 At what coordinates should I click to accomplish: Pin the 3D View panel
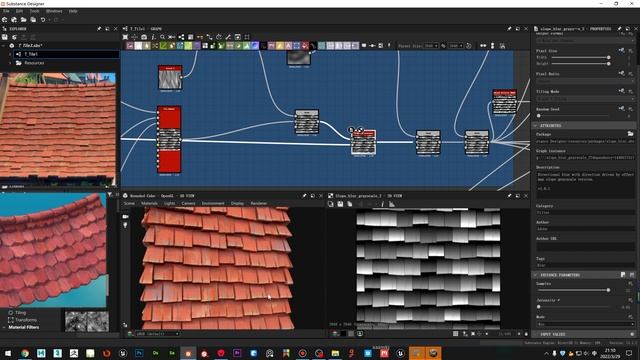point(304,196)
